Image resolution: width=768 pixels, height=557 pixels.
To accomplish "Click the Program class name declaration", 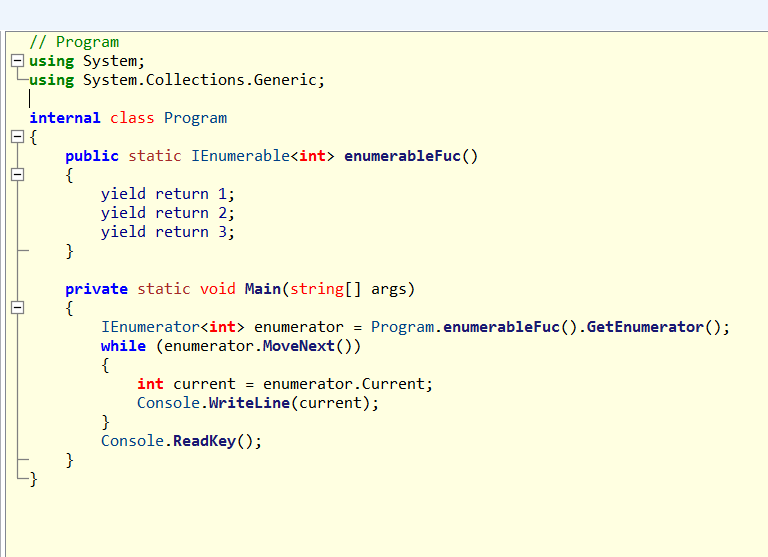I will click(x=195, y=118).
